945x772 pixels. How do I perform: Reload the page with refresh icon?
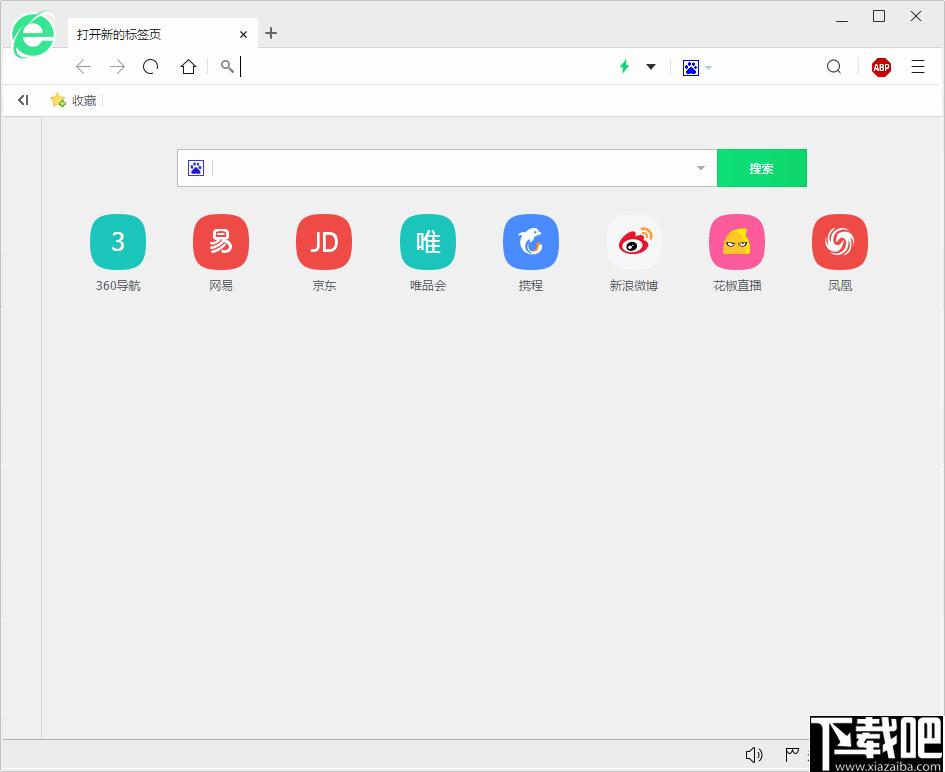coord(151,66)
